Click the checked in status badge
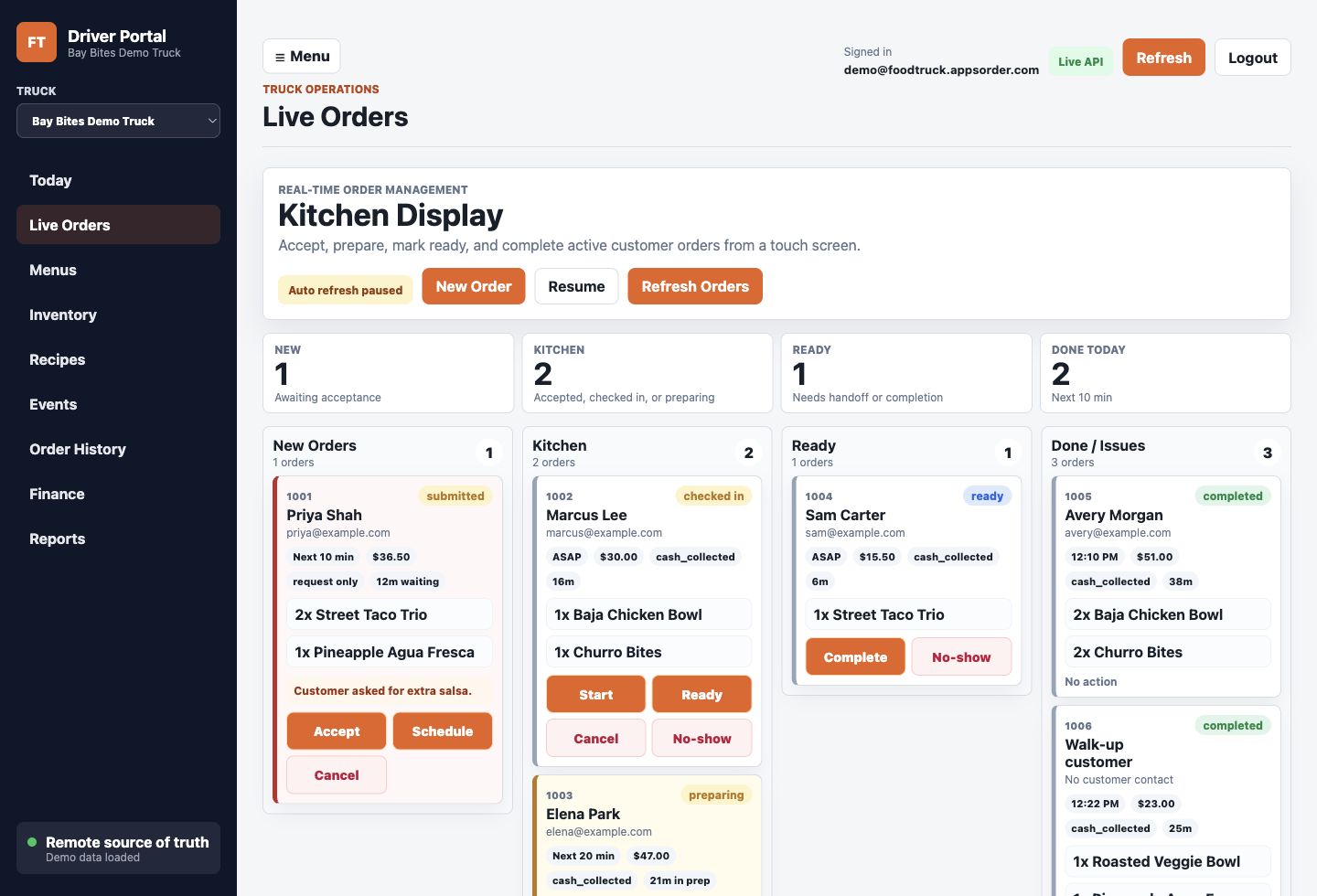 (x=713, y=496)
